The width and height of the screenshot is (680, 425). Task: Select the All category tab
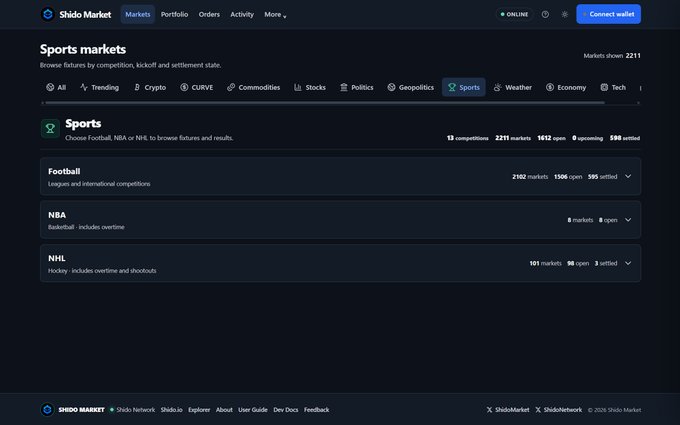tap(56, 87)
